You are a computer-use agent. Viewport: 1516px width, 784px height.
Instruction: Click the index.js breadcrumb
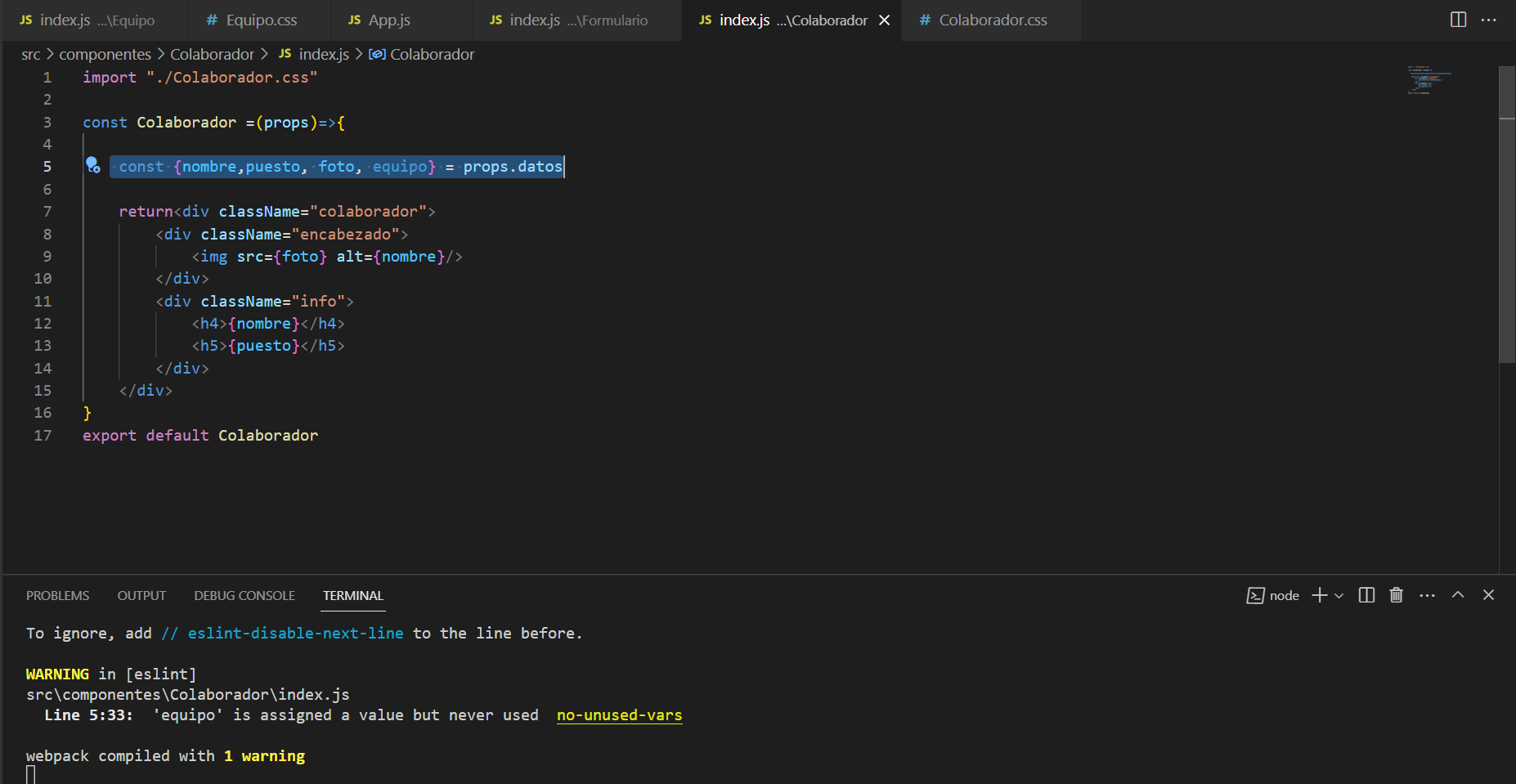313,55
